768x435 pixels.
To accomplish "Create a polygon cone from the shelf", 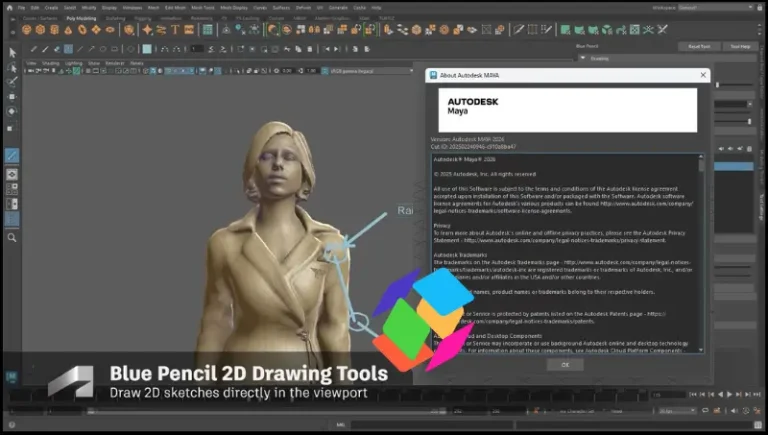I will (x=68, y=30).
